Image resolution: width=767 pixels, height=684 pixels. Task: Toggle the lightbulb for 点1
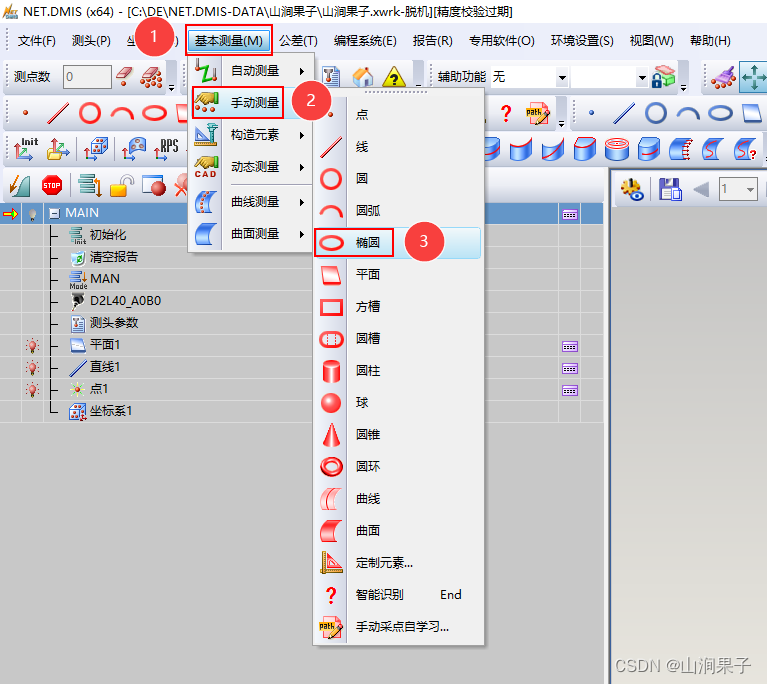32,389
